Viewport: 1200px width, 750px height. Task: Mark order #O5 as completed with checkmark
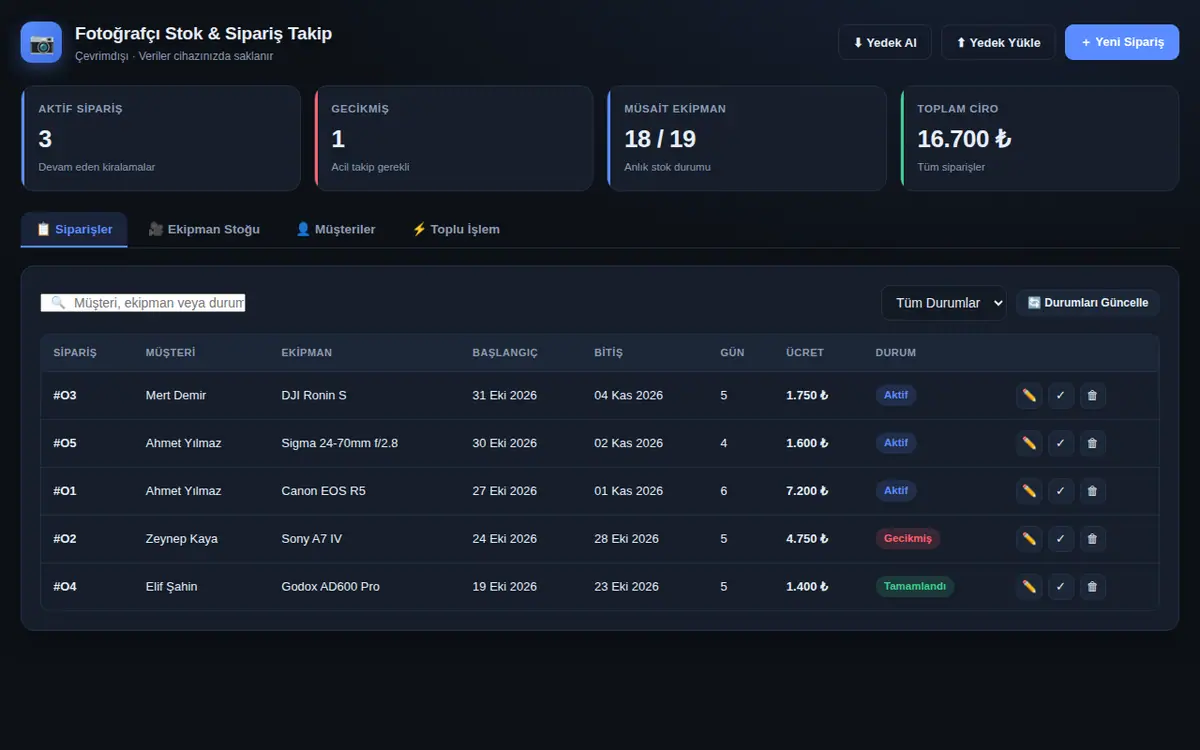[x=1061, y=443]
